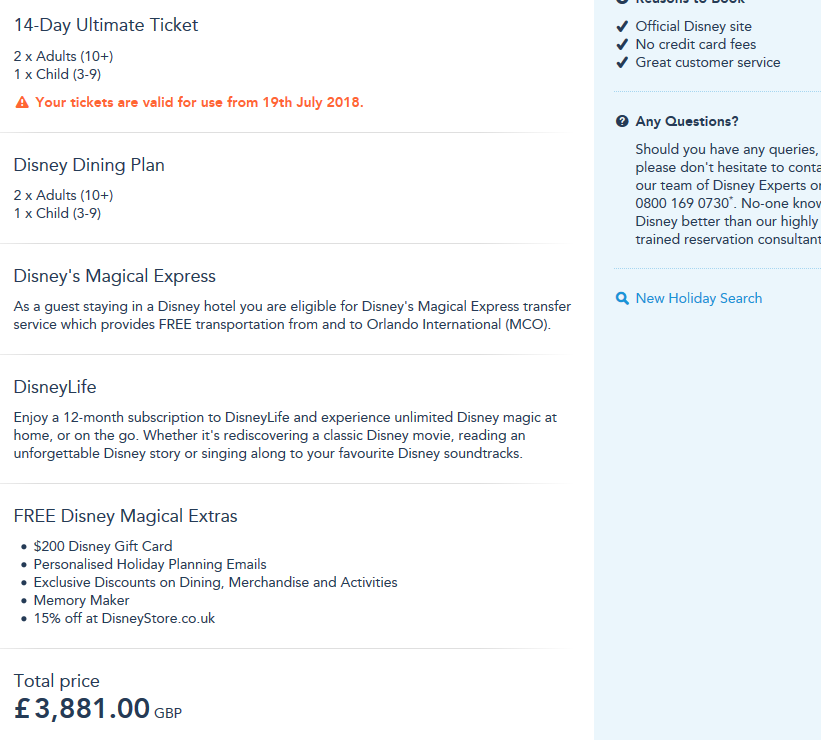The image size is (821, 740).
Task: Click the checkmark beside Official Disney site
Action: point(622,26)
